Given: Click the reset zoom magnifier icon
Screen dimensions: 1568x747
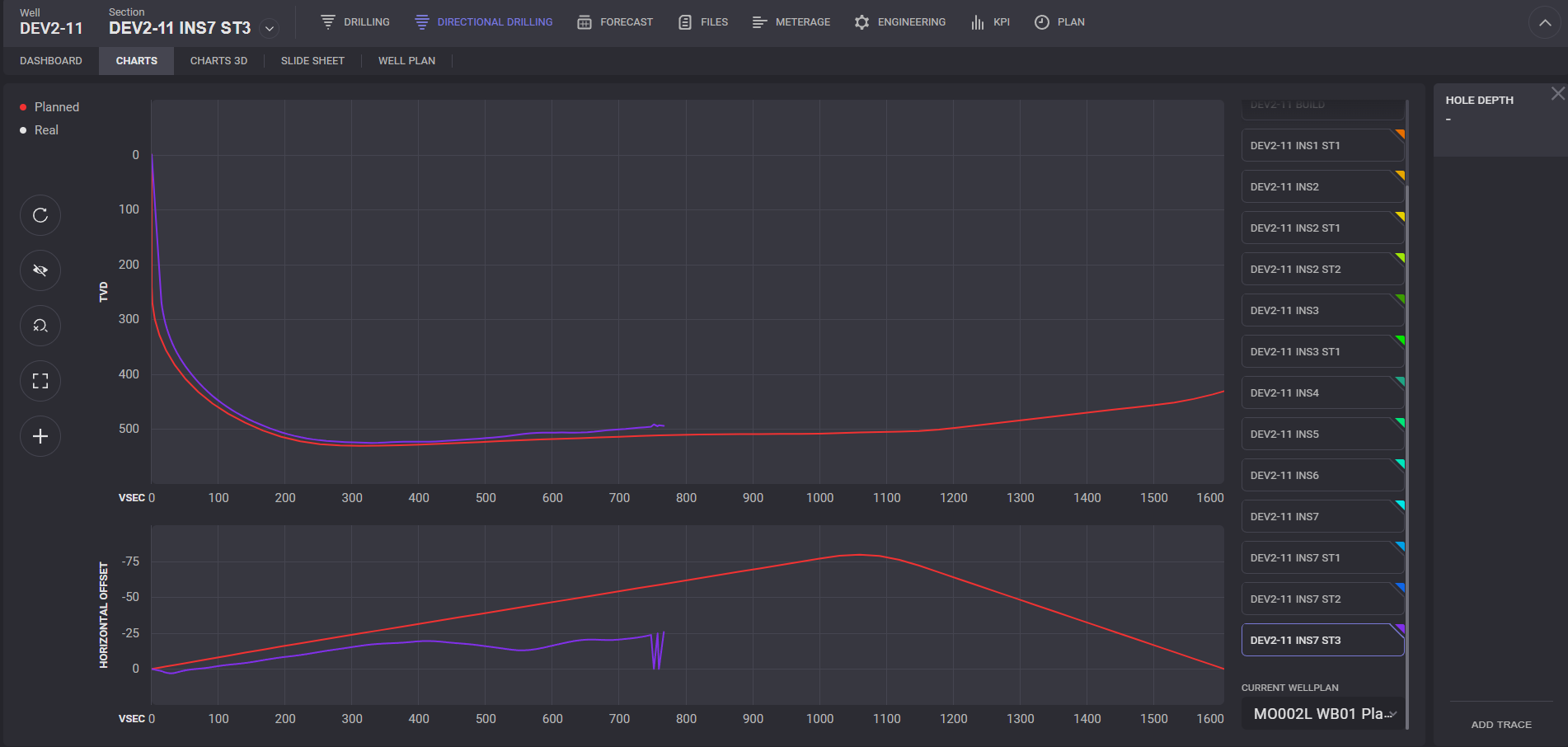Looking at the screenshot, I should point(40,326).
